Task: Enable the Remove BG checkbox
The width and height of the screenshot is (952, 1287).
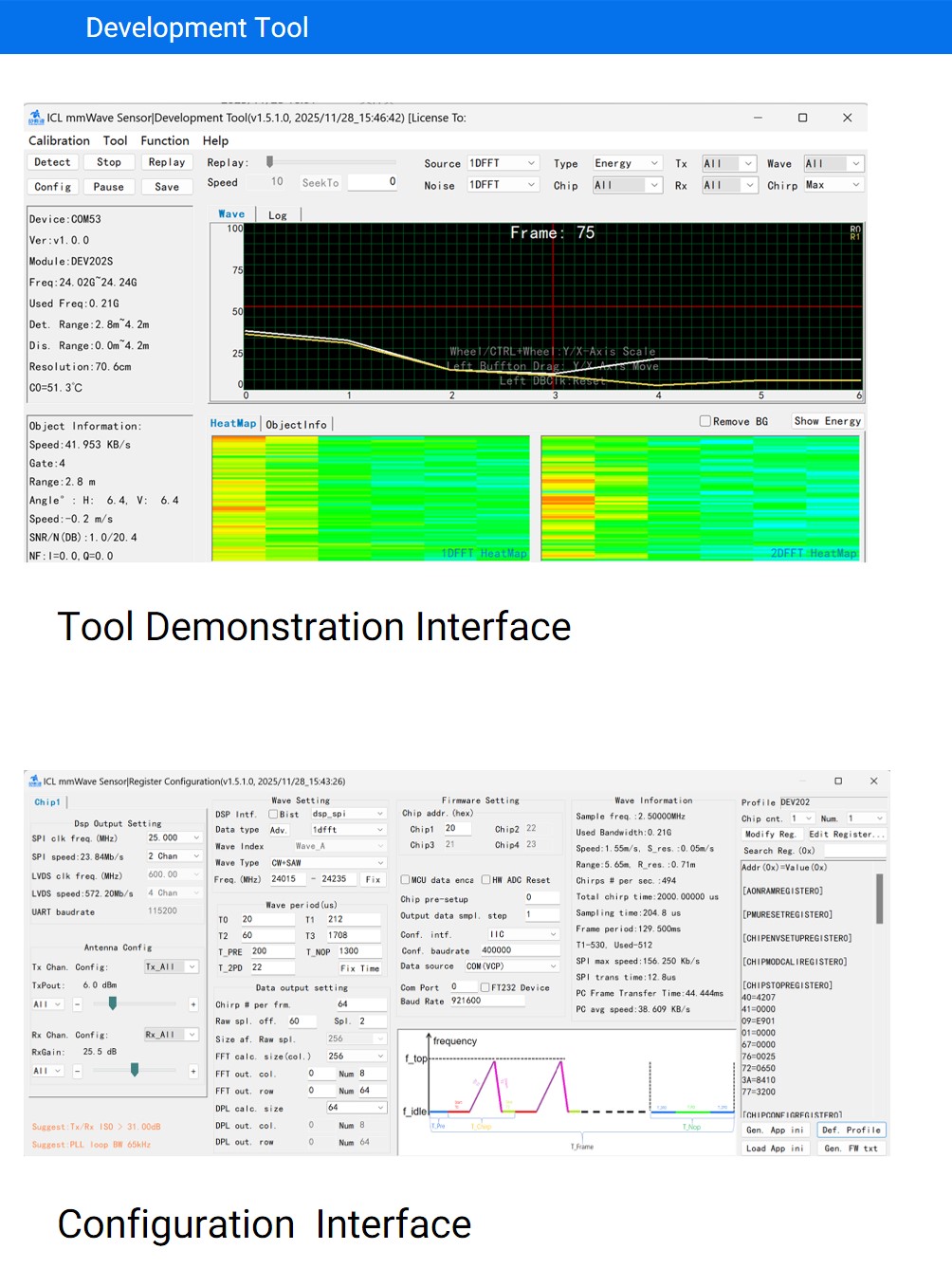Action: (705, 421)
